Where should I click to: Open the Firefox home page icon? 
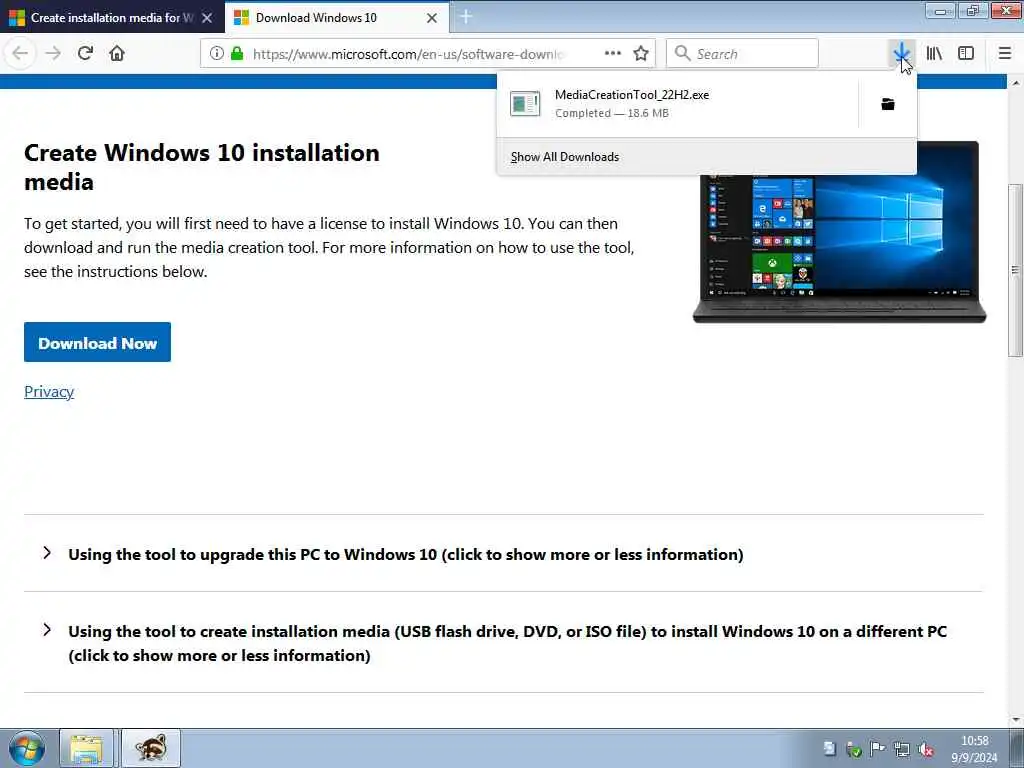(117, 54)
